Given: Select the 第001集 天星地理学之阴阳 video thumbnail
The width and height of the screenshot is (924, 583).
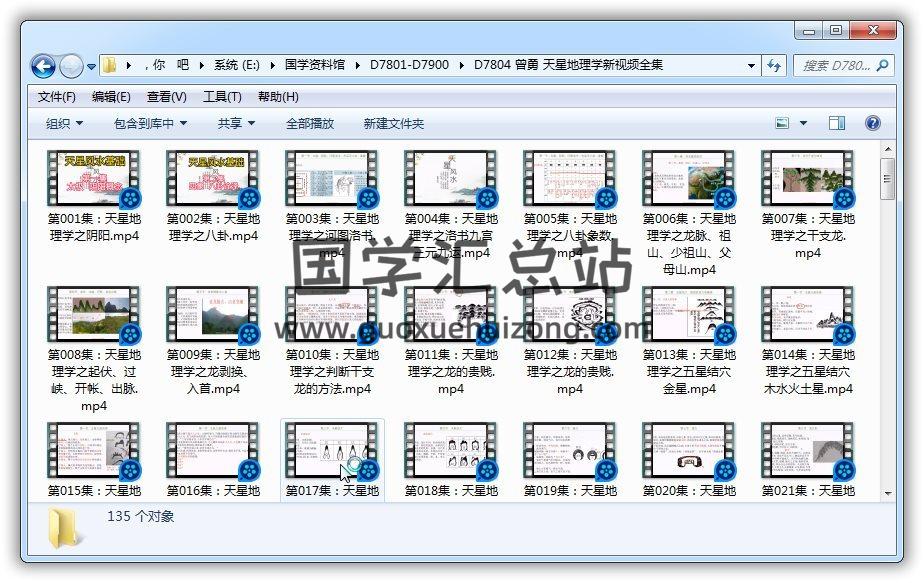Looking at the screenshot, I should [93, 178].
